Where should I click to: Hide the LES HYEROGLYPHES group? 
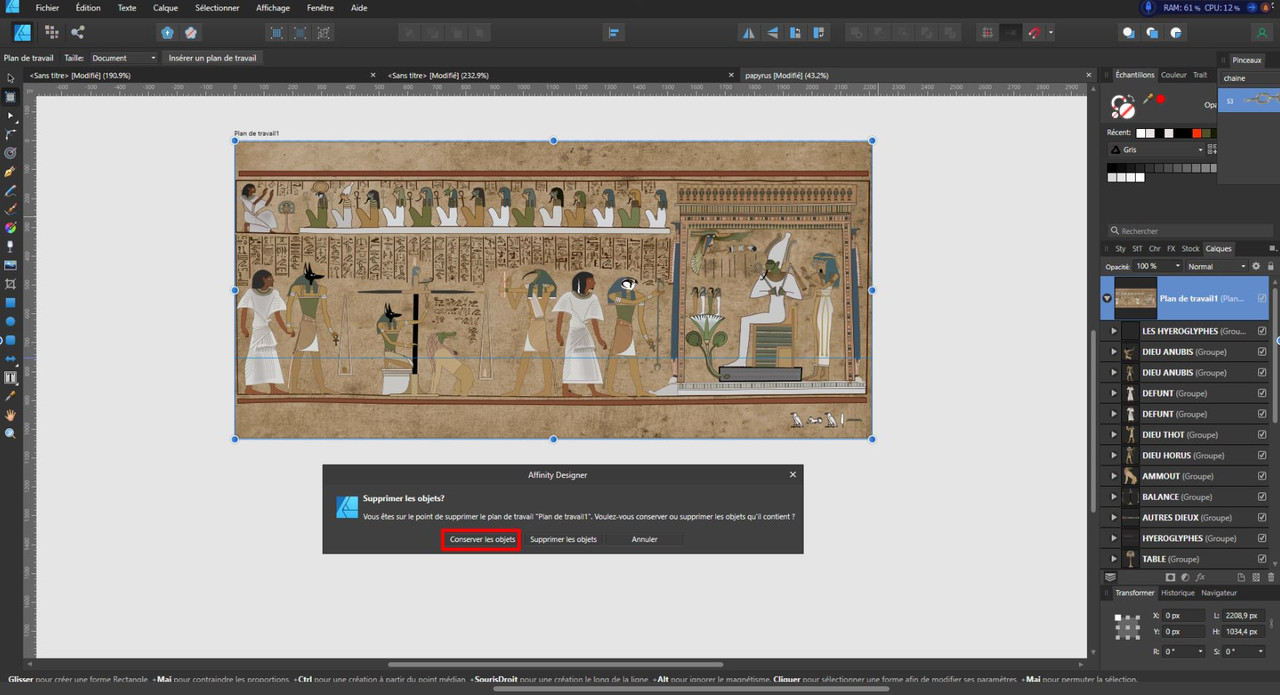pyautogui.click(x=1262, y=331)
